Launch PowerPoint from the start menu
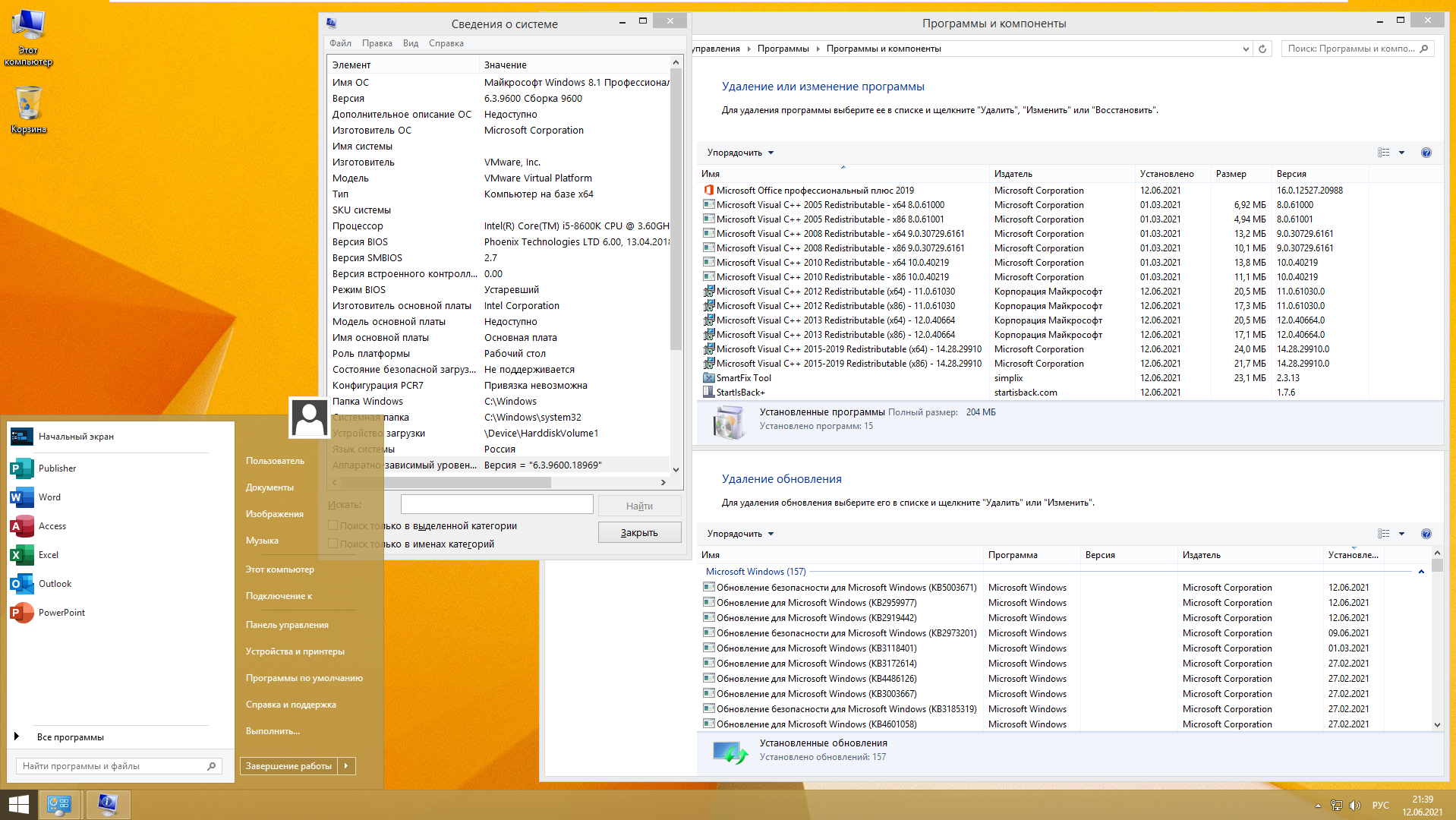Viewport: 1456px width, 820px height. coord(61,613)
